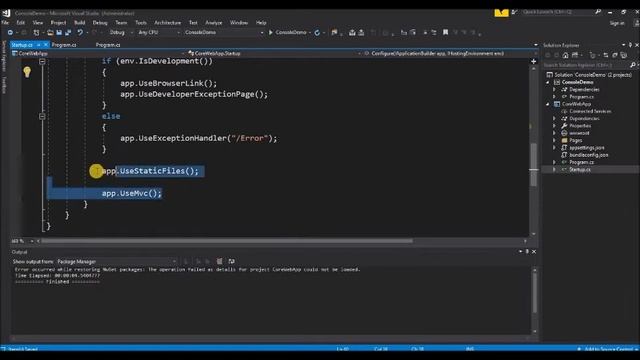The width and height of the screenshot is (640, 360).
Task: Close the Startup.cs tab
Action: pyautogui.click(x=46, y=44)
